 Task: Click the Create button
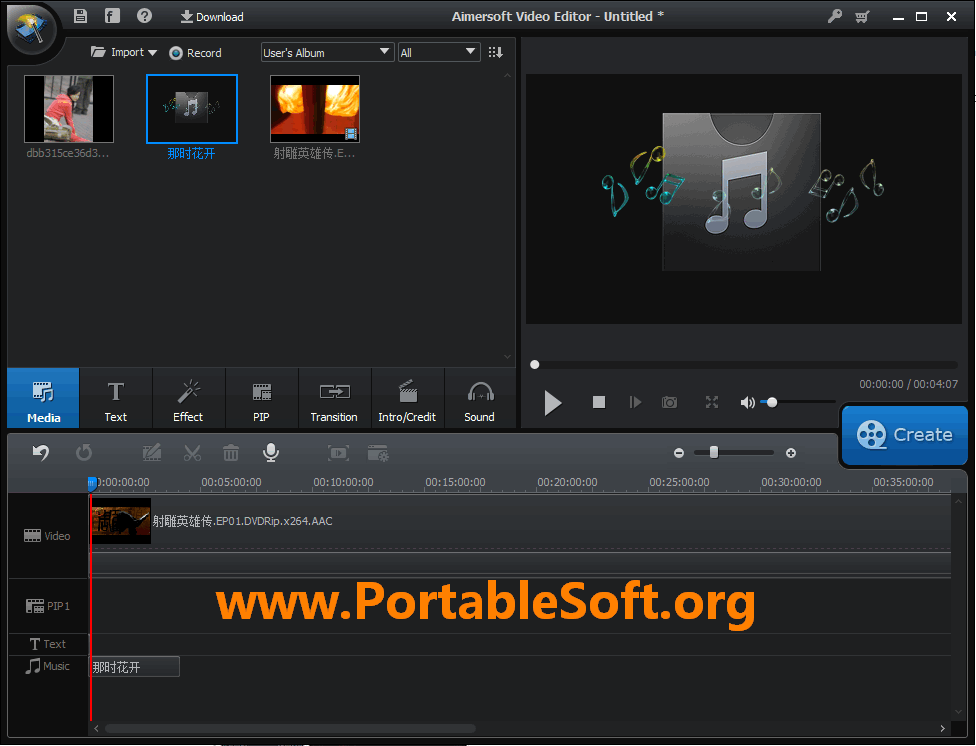click(904, 435)
